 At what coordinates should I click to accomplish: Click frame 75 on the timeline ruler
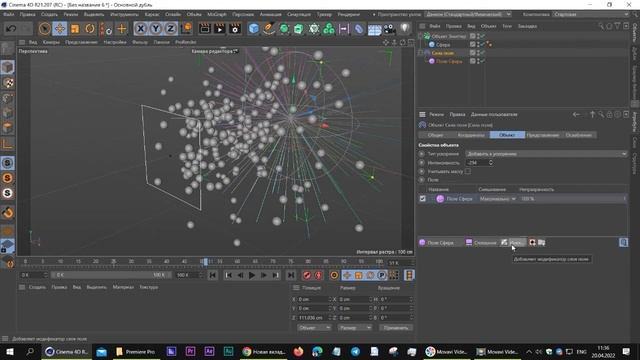[290, 262]
